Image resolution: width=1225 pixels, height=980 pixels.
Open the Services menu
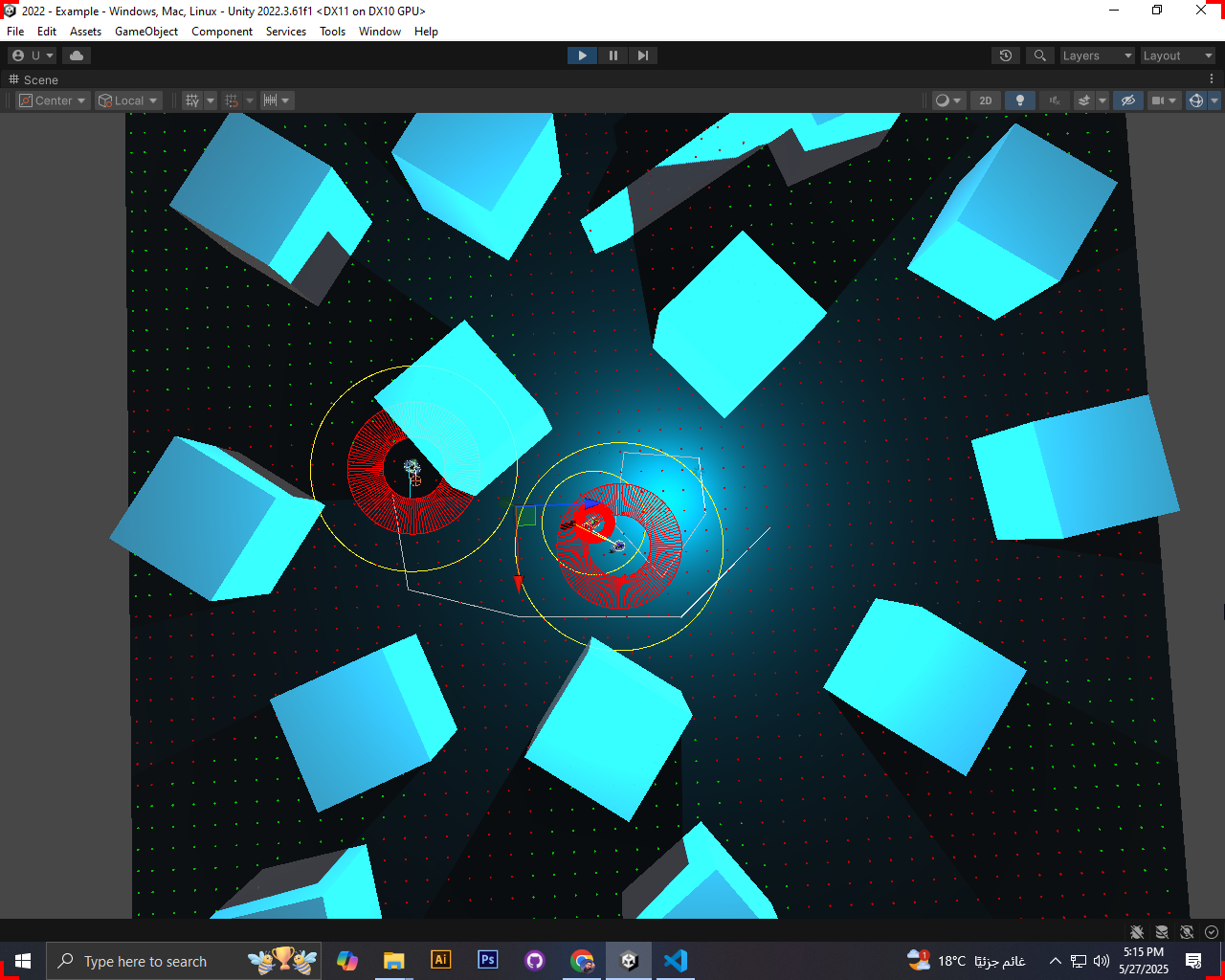point(286,32)
